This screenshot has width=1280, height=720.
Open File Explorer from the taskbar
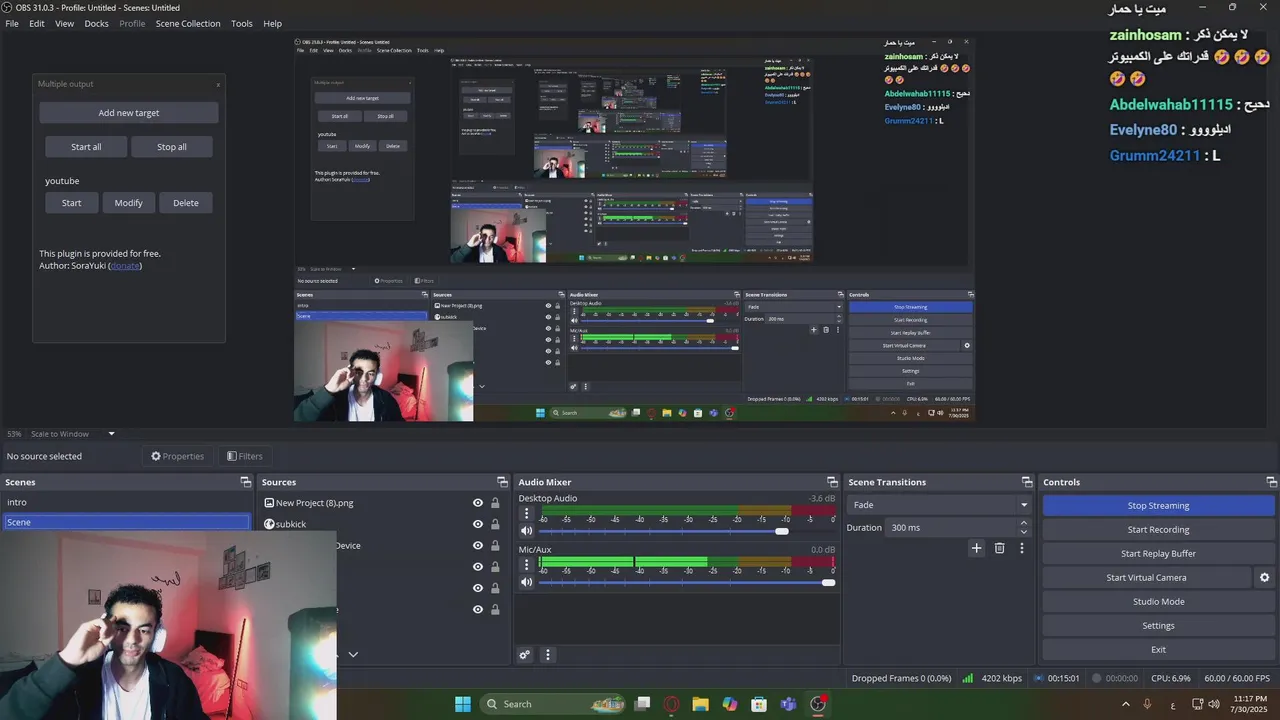coord(701,704)
